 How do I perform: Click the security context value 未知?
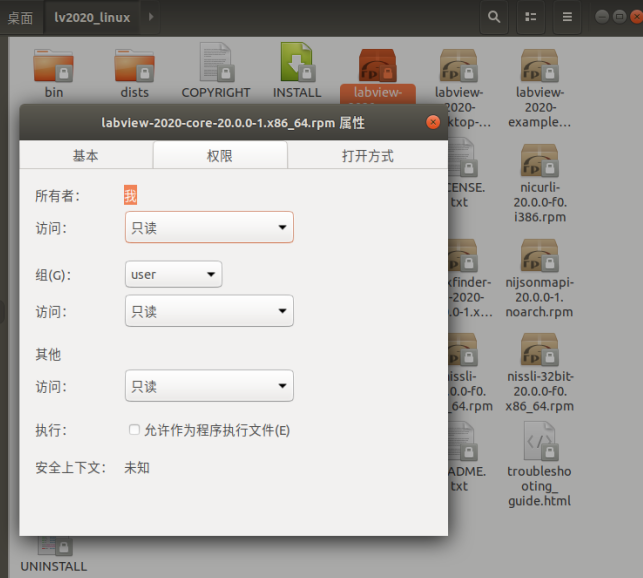coord(137,468)
